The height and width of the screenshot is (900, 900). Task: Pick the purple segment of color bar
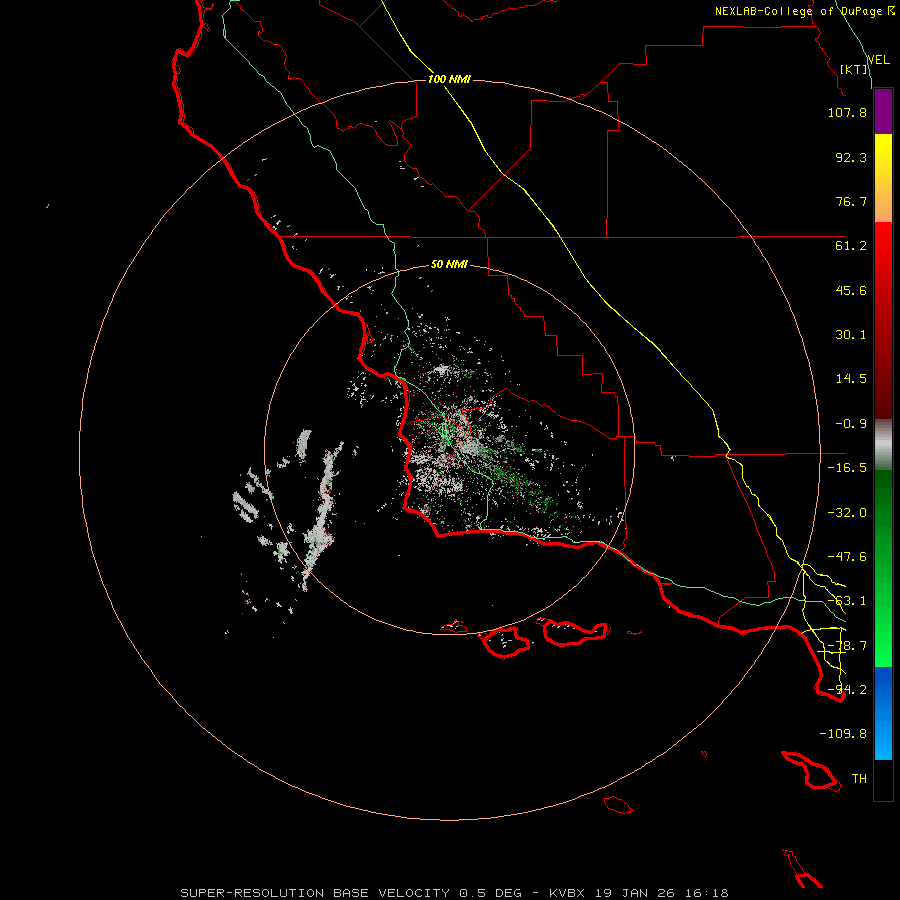(883, 112)
